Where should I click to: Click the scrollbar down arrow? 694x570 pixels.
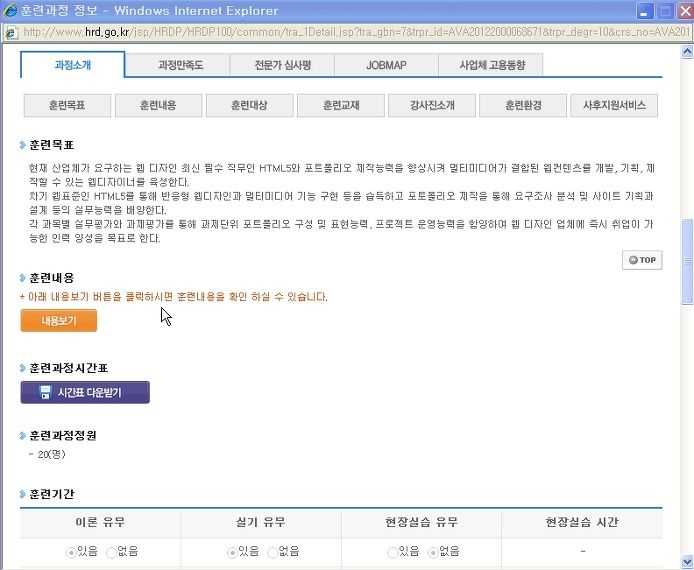tap(687, 562)
